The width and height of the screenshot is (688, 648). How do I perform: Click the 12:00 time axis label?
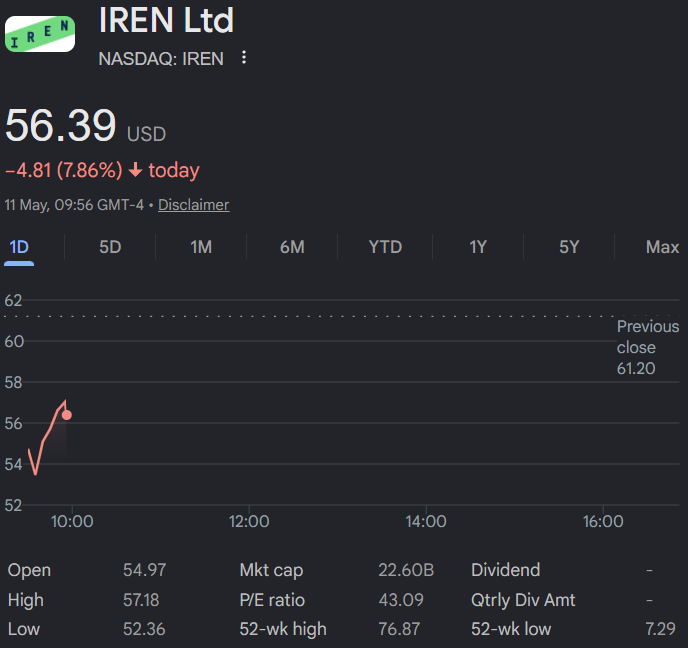point(249,522)
